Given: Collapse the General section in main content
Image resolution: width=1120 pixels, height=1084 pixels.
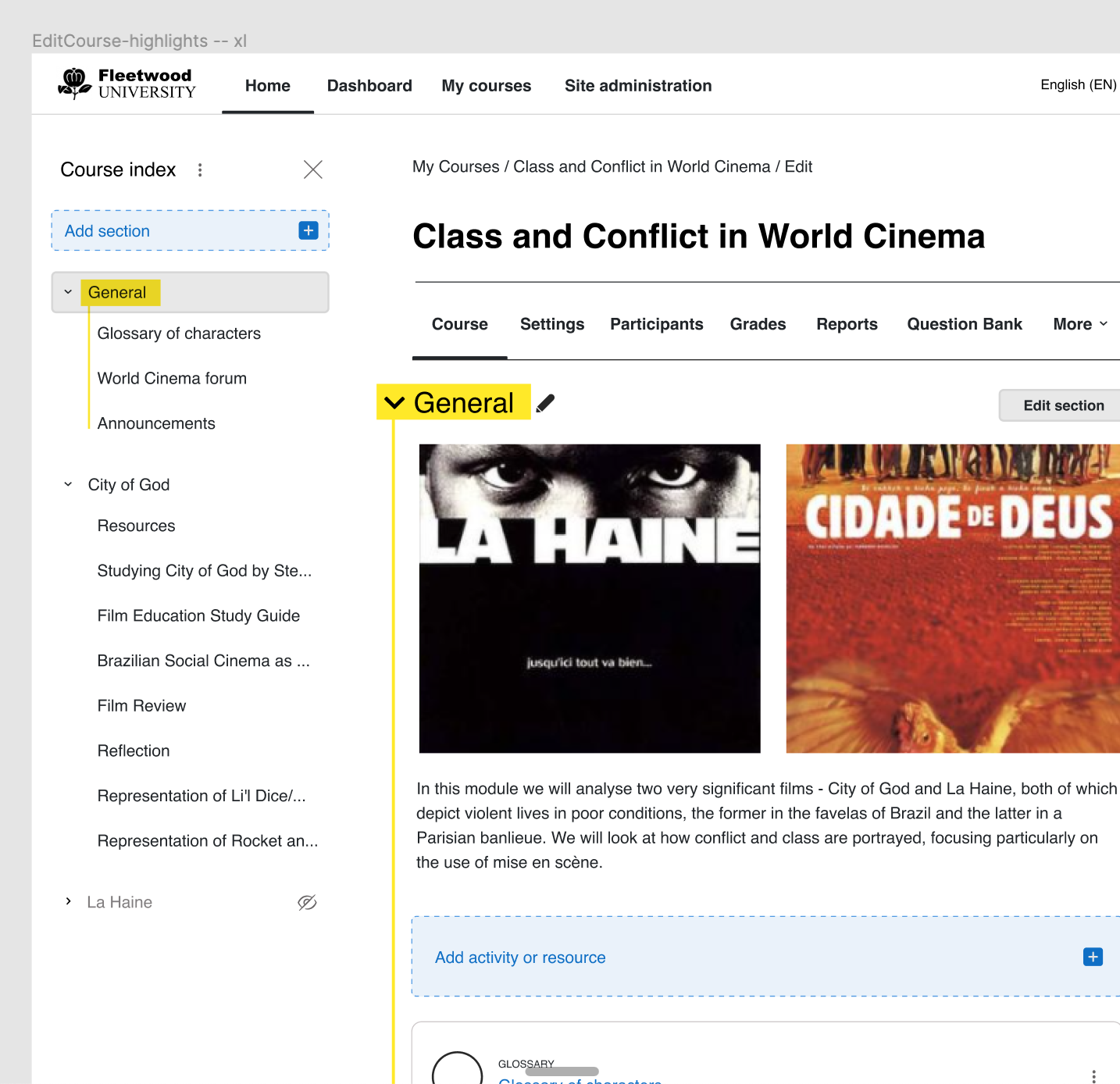Looking at the screenshot, I should click(395, 403).
